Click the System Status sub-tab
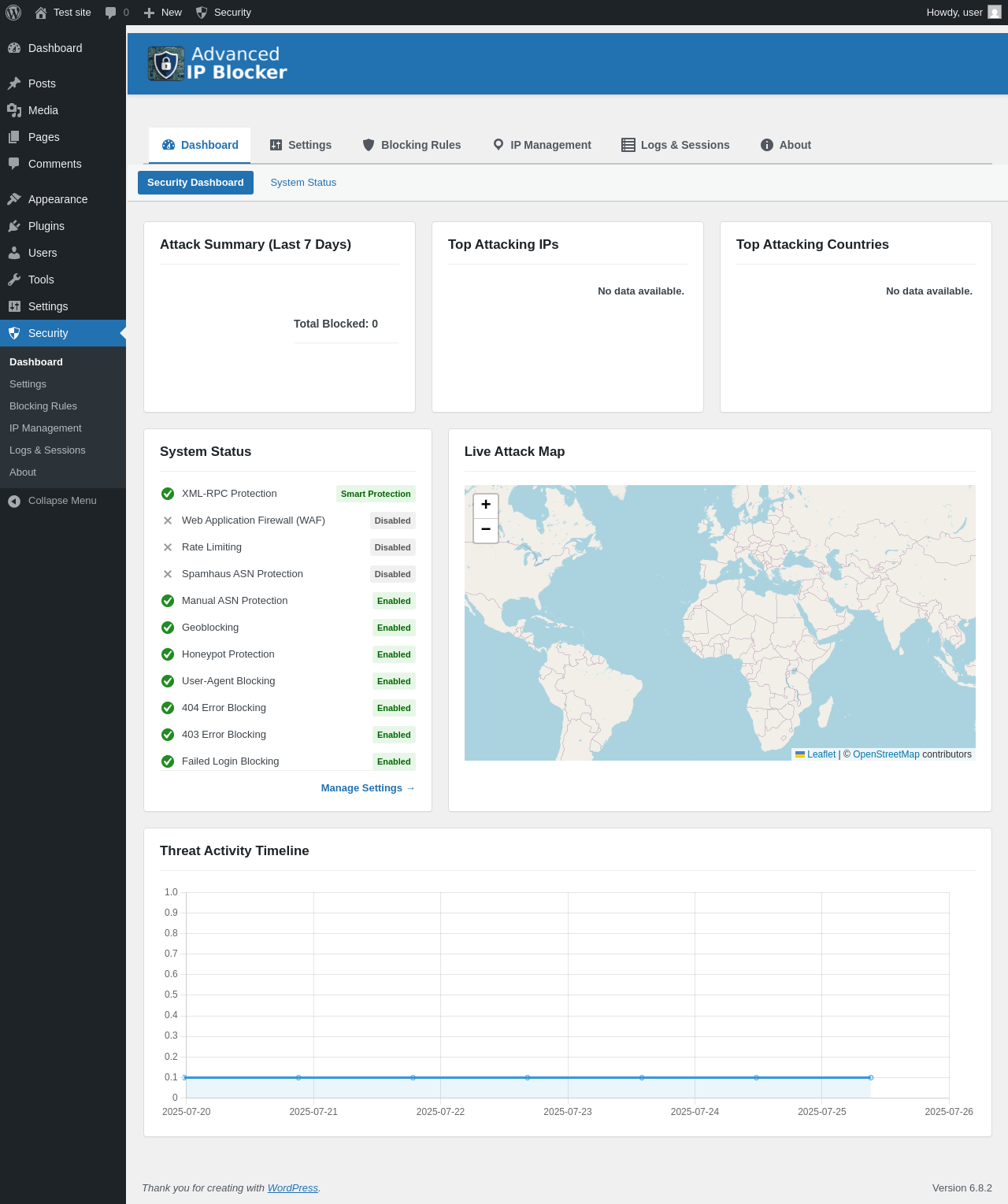1008x1204 pixels. point(303,183)
